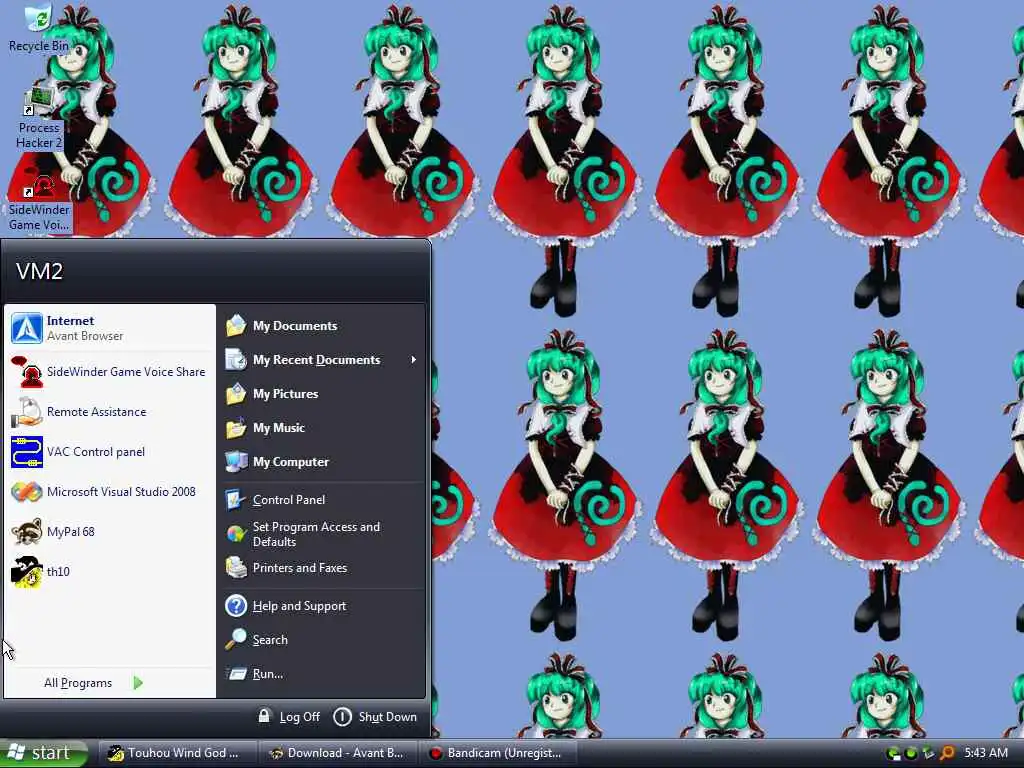Open SideWinder Game Voice desktop shortcut
This screenshot has width=1024, height=768.
click(x=39, y=199)
